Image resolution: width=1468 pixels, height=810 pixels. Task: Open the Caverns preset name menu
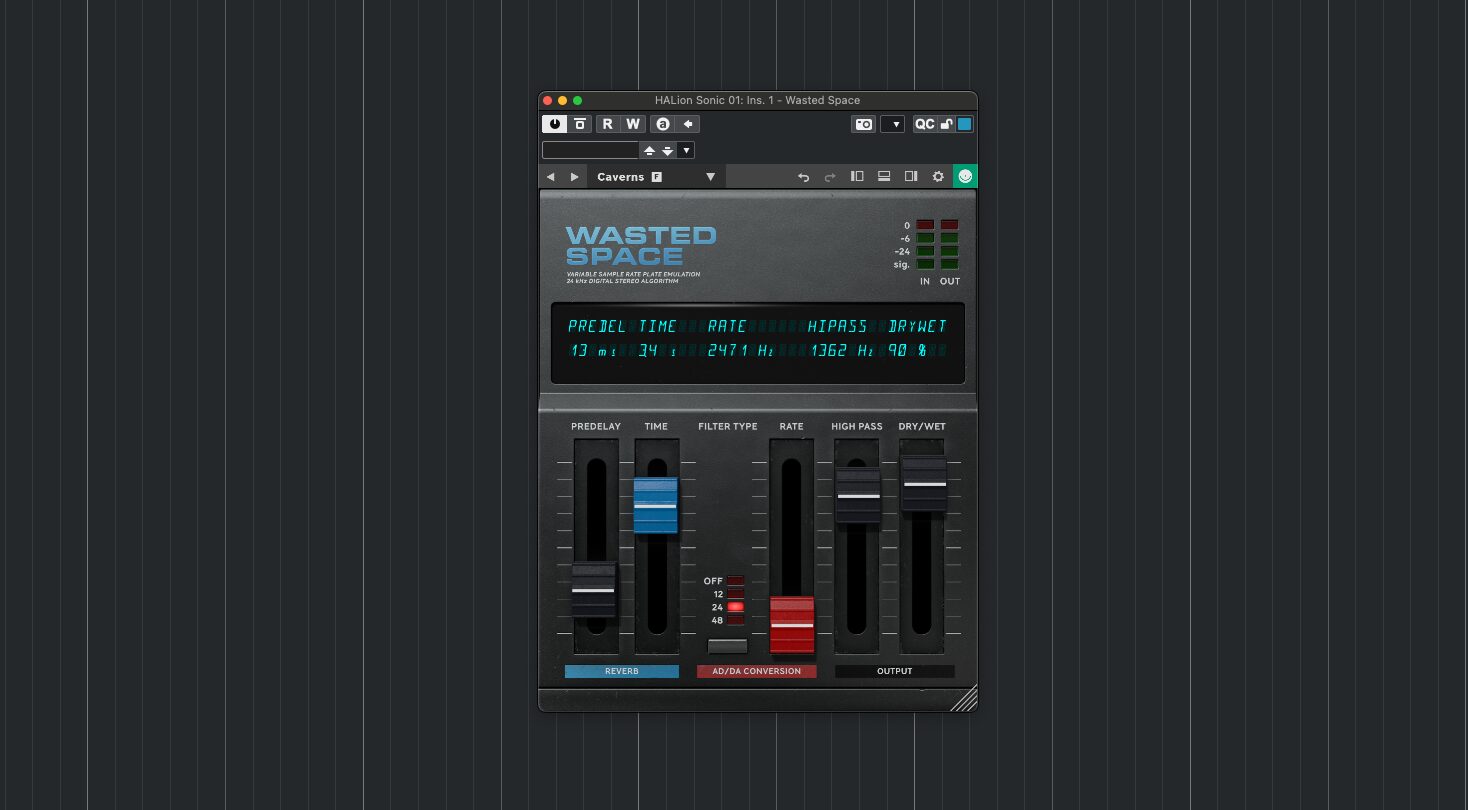pos(620,177)
